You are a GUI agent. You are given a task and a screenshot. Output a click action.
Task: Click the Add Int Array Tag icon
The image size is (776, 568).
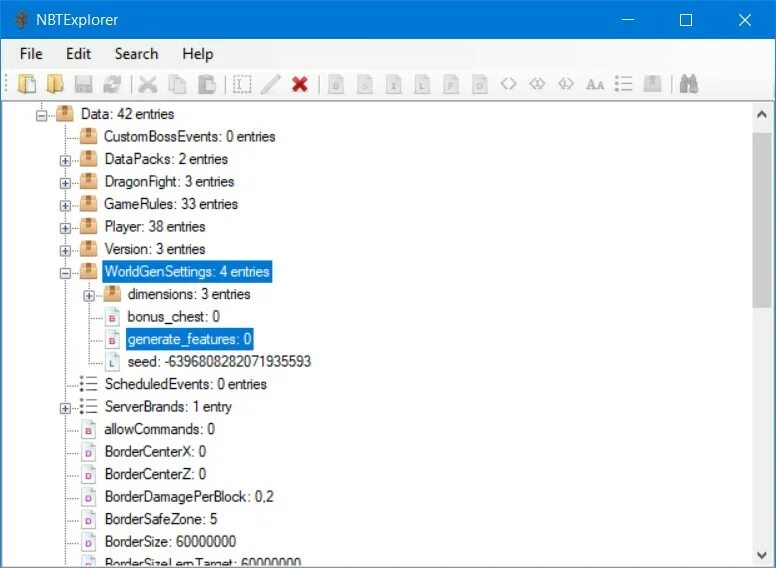coord(537,84)
